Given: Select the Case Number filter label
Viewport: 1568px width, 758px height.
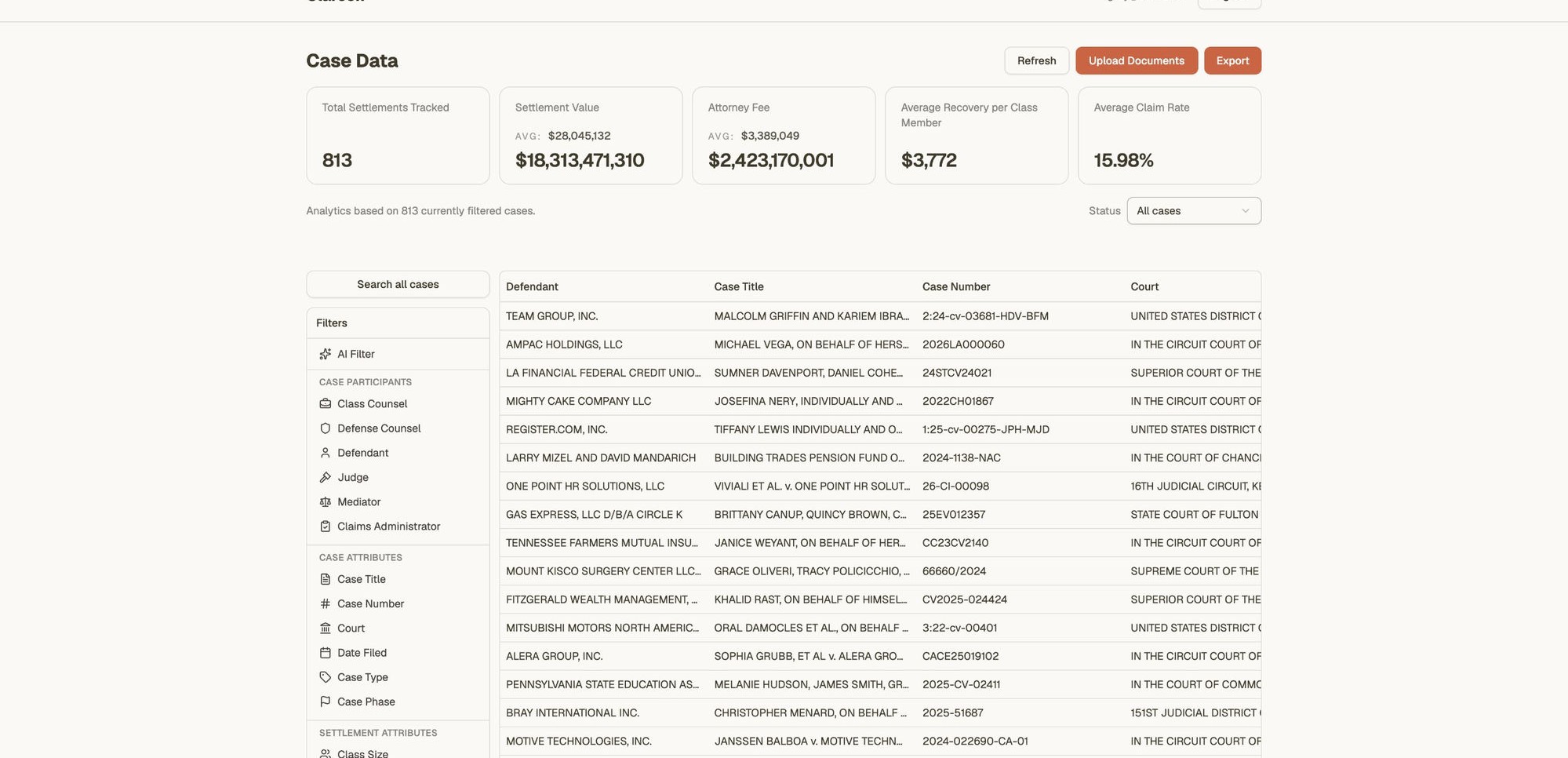Looking at the screenshot, I should tap(371, 603).
